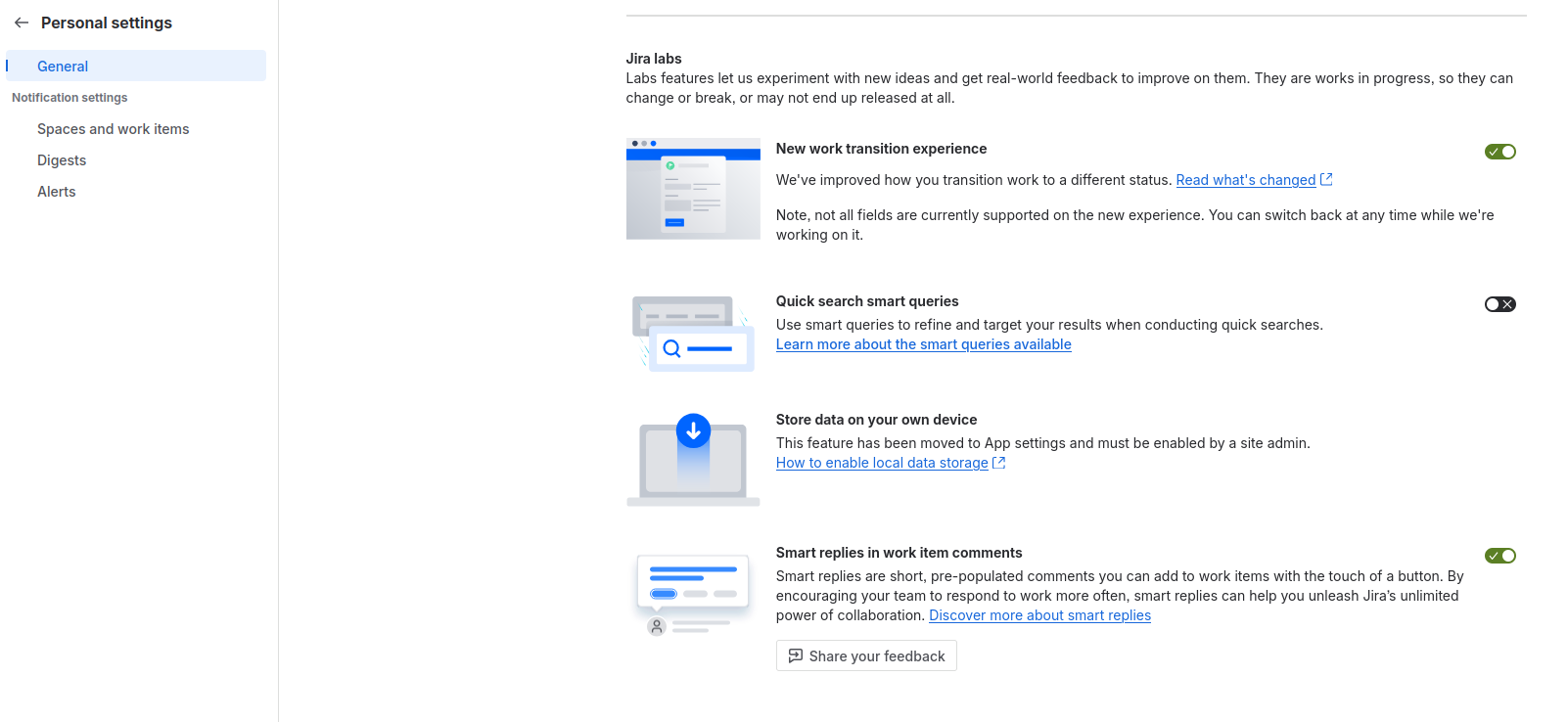Image resolution: width=1568 pixels, height=722 pixels.
Task: Open the Alerts notification settings
Action: click(x=56, y=191)
